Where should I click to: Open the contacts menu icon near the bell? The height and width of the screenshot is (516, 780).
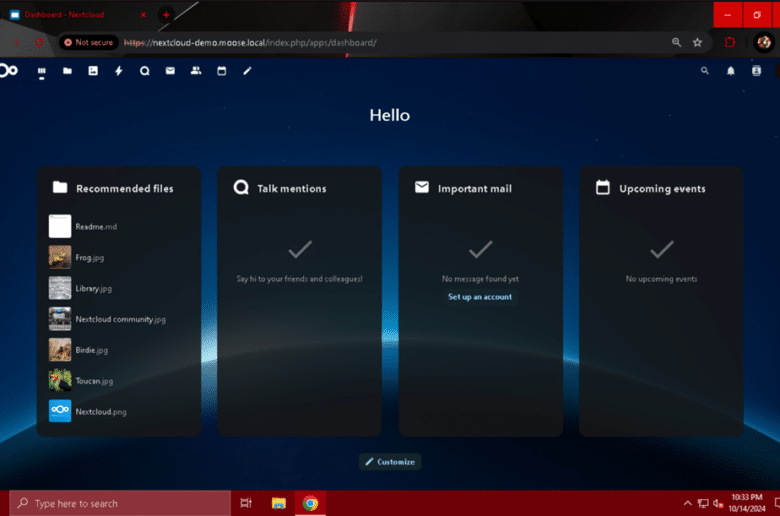point(757,71)
